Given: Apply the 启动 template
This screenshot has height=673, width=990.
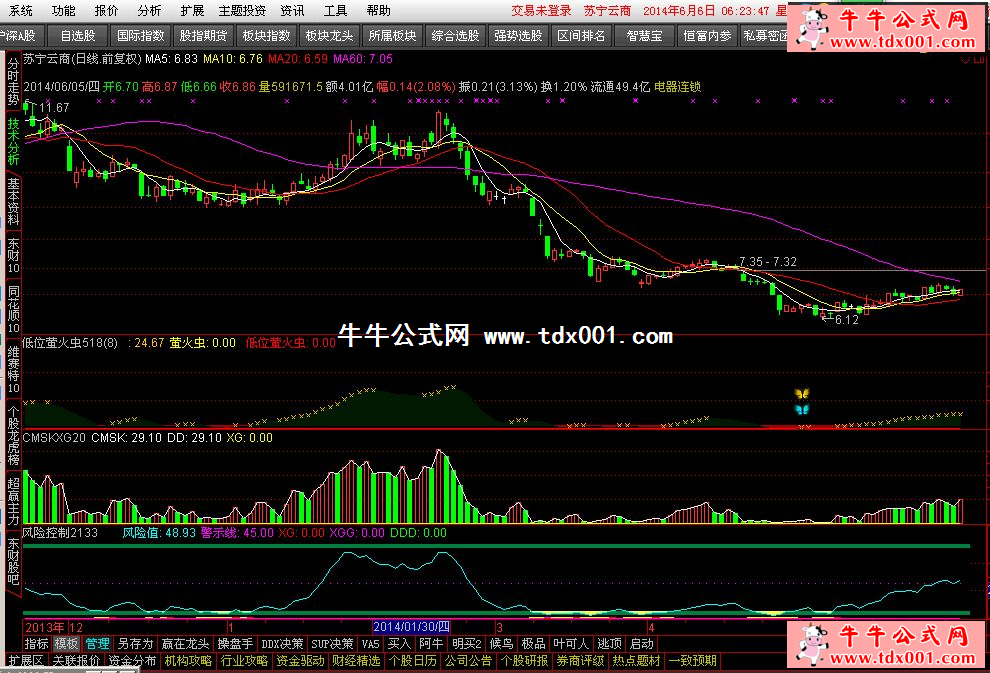Looking at the screenshot, I should point(641,644).
